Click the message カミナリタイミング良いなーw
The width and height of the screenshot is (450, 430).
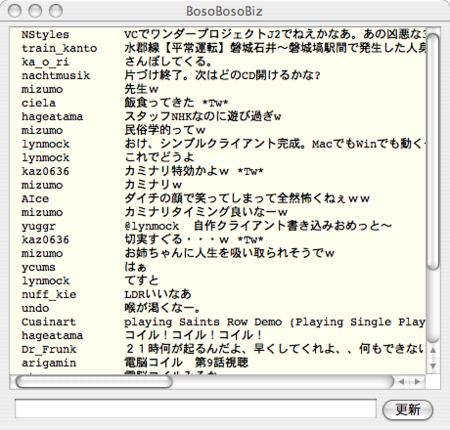206,212
